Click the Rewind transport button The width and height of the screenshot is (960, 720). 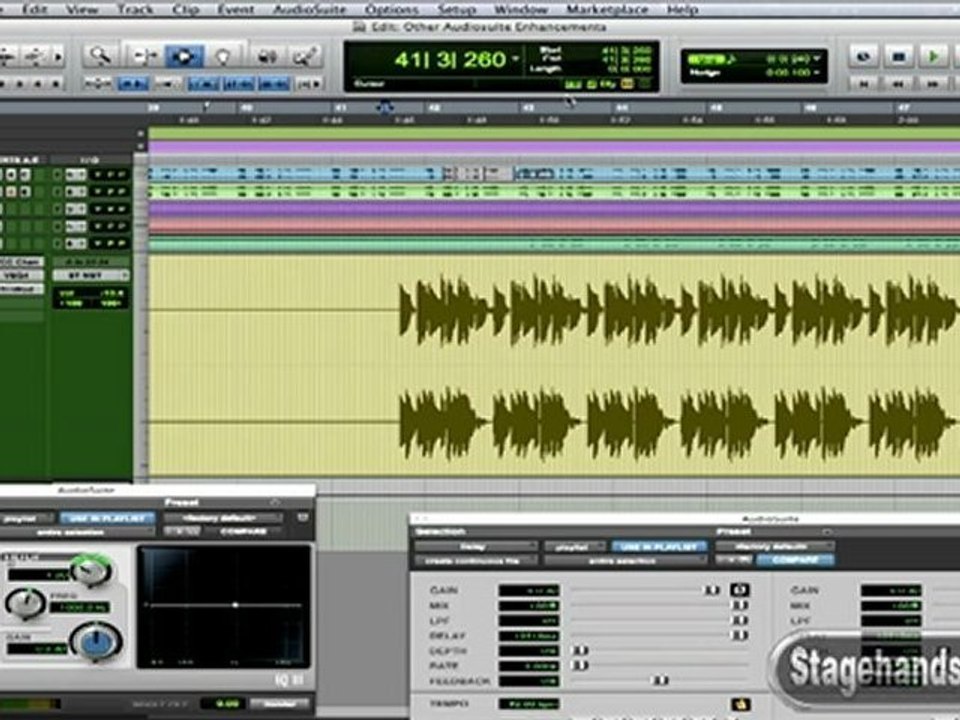tap(898, 83)
